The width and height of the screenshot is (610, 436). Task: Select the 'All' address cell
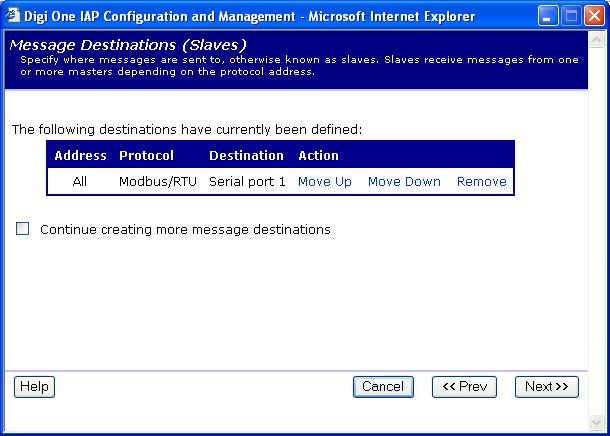click(80, 182)
